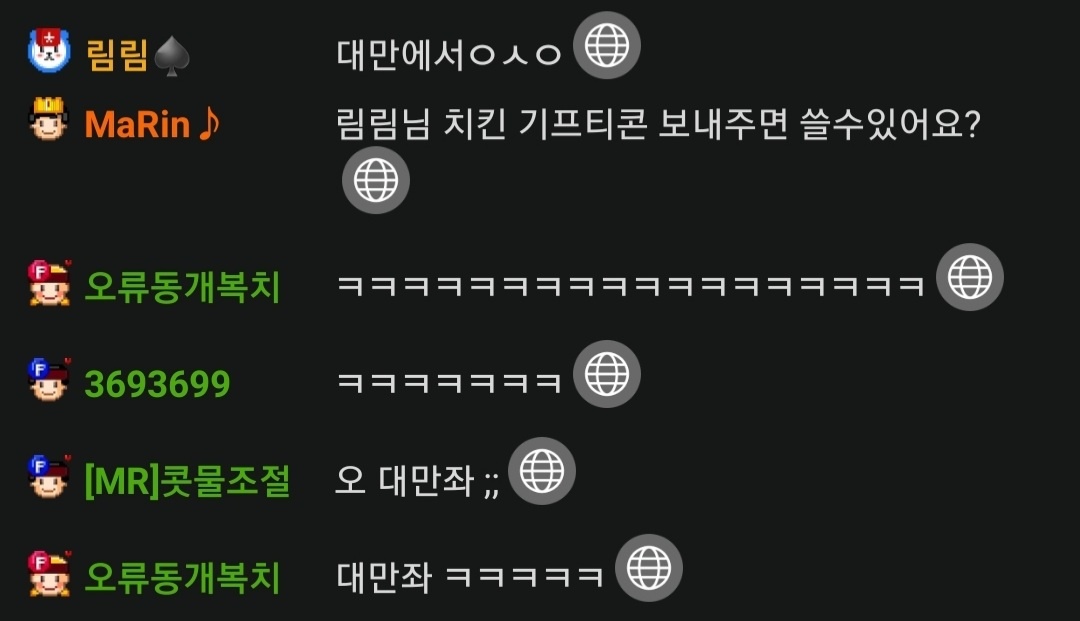Click 오류동개복치 avatar next to longest ㅋㅋㅋ message
Image resolution: width=1080 pixels, height=621 pixels.
[x=50, y=282]
